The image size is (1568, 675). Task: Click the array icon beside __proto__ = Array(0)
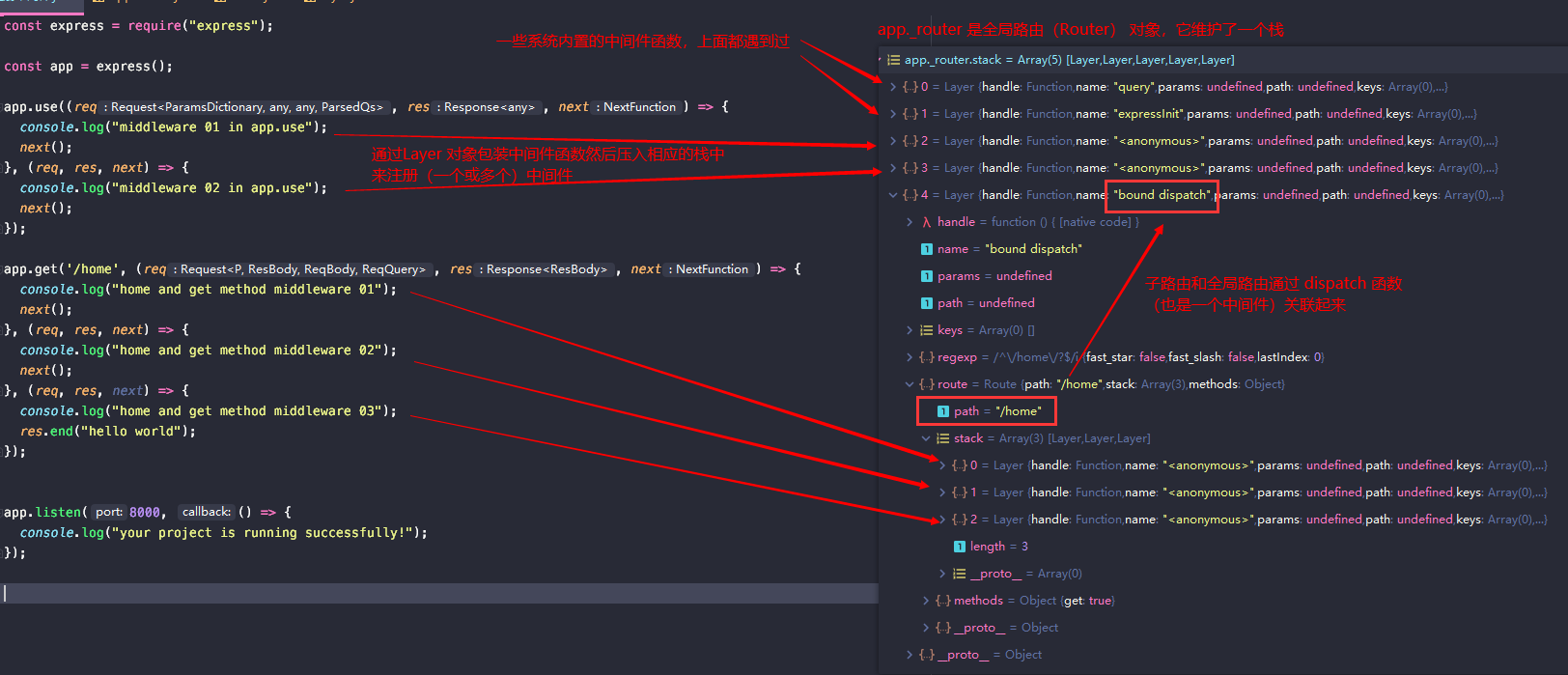(x=960, y=574)
